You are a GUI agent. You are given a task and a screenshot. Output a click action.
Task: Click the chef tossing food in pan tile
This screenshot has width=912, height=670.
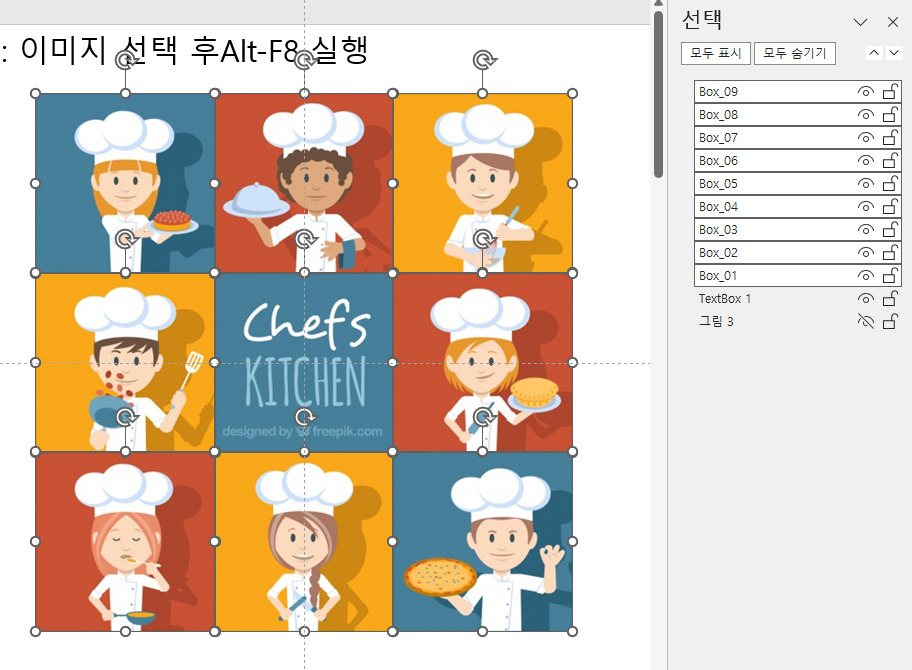click(125, 362)
